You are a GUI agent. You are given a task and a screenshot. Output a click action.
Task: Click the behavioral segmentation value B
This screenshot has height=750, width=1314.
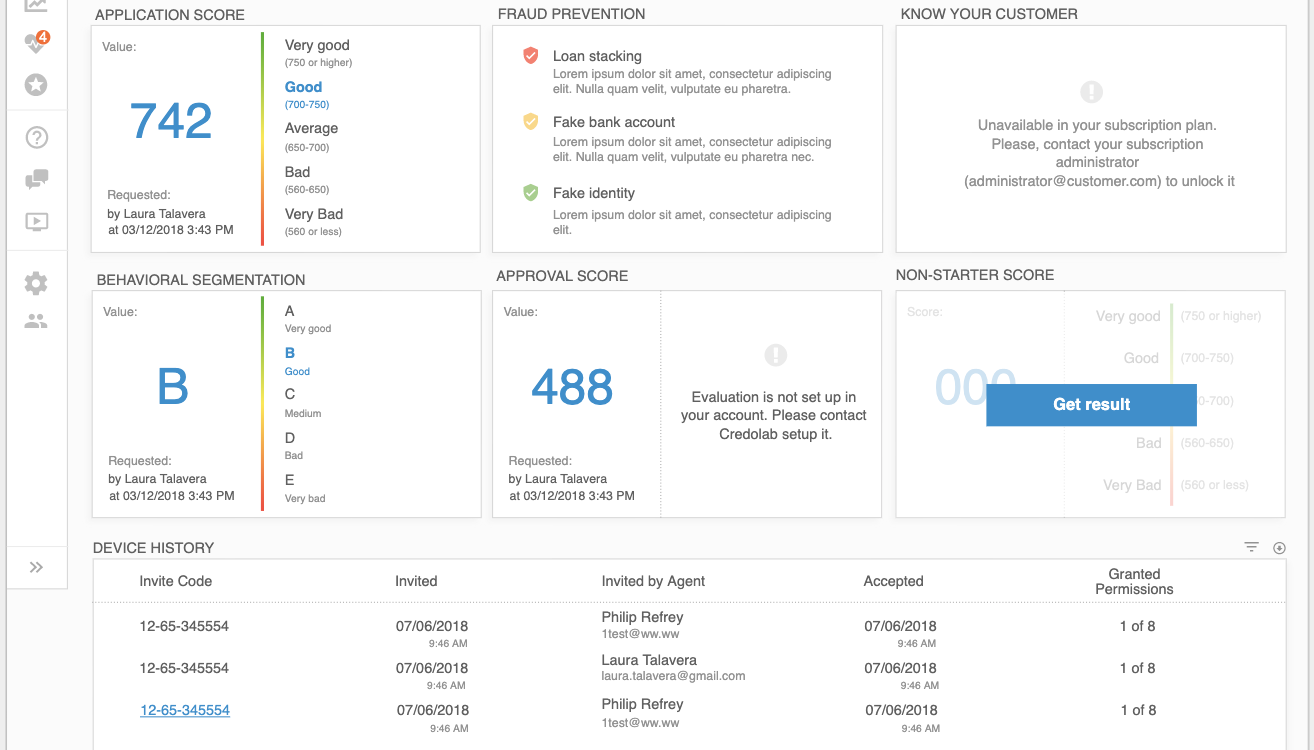coord(173,387)
